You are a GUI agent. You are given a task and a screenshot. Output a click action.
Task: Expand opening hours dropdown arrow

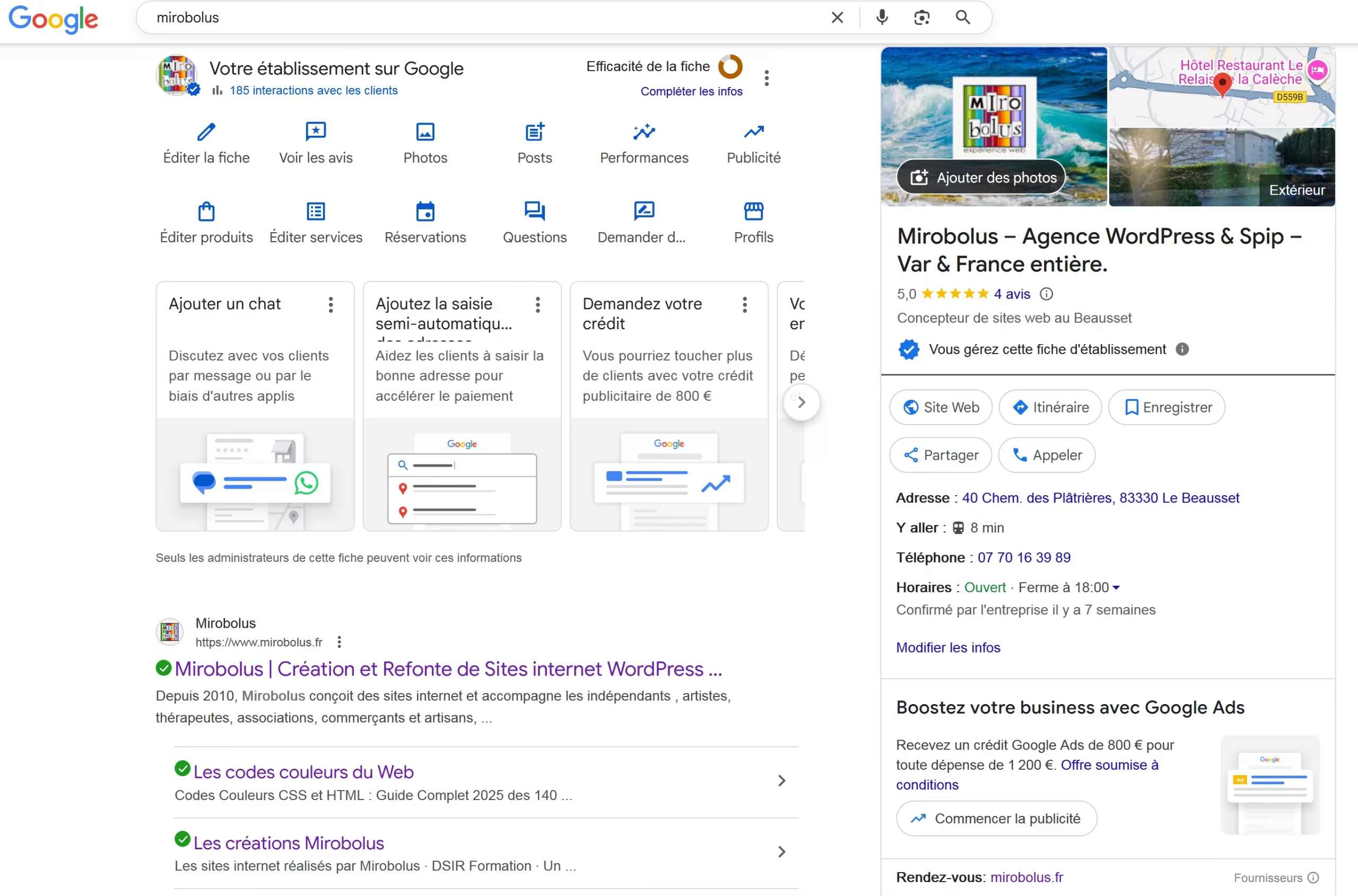pyautogui.click(x=1116, y=587)
